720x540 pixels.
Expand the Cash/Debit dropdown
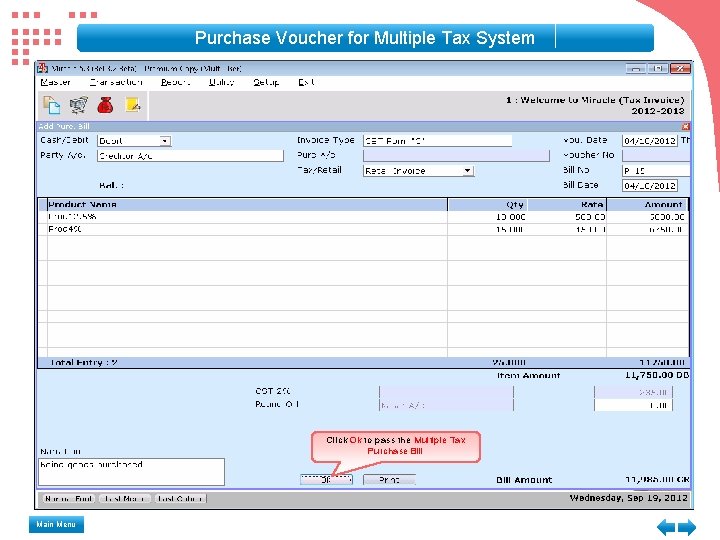(x=165, y=141)
